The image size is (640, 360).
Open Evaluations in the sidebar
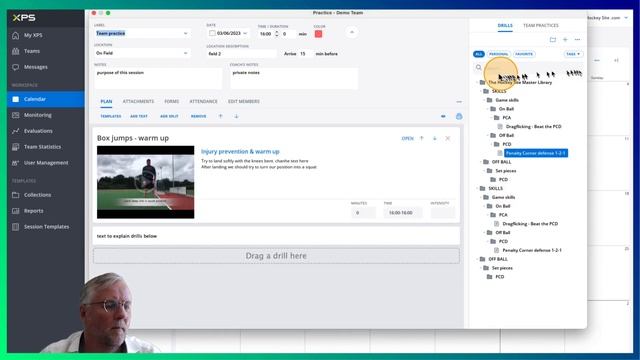coord(38,131)
